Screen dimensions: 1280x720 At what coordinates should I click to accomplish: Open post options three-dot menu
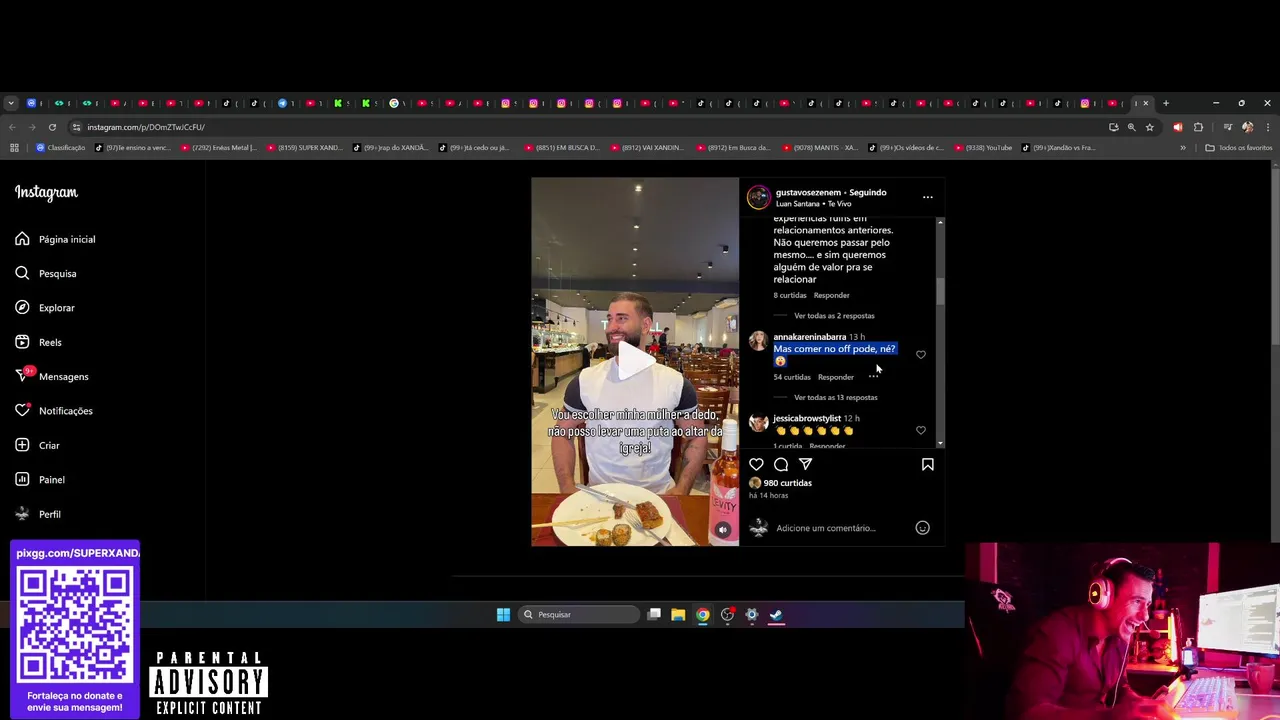pos(927,197)
